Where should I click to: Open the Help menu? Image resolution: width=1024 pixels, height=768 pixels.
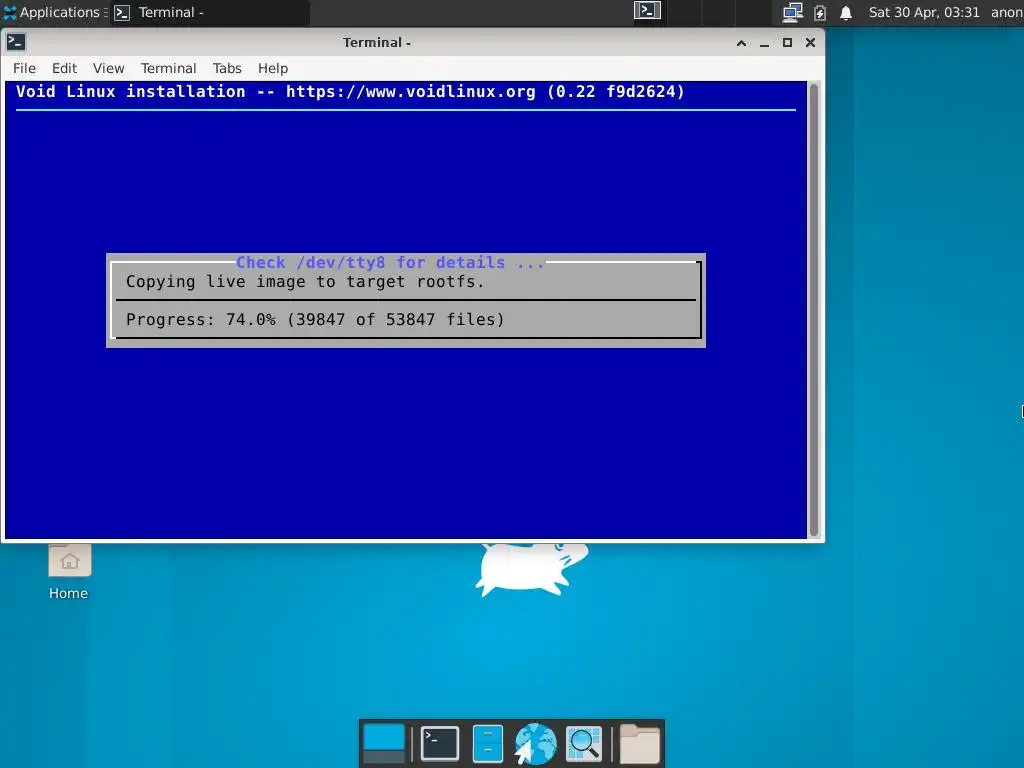pos(272,68)
